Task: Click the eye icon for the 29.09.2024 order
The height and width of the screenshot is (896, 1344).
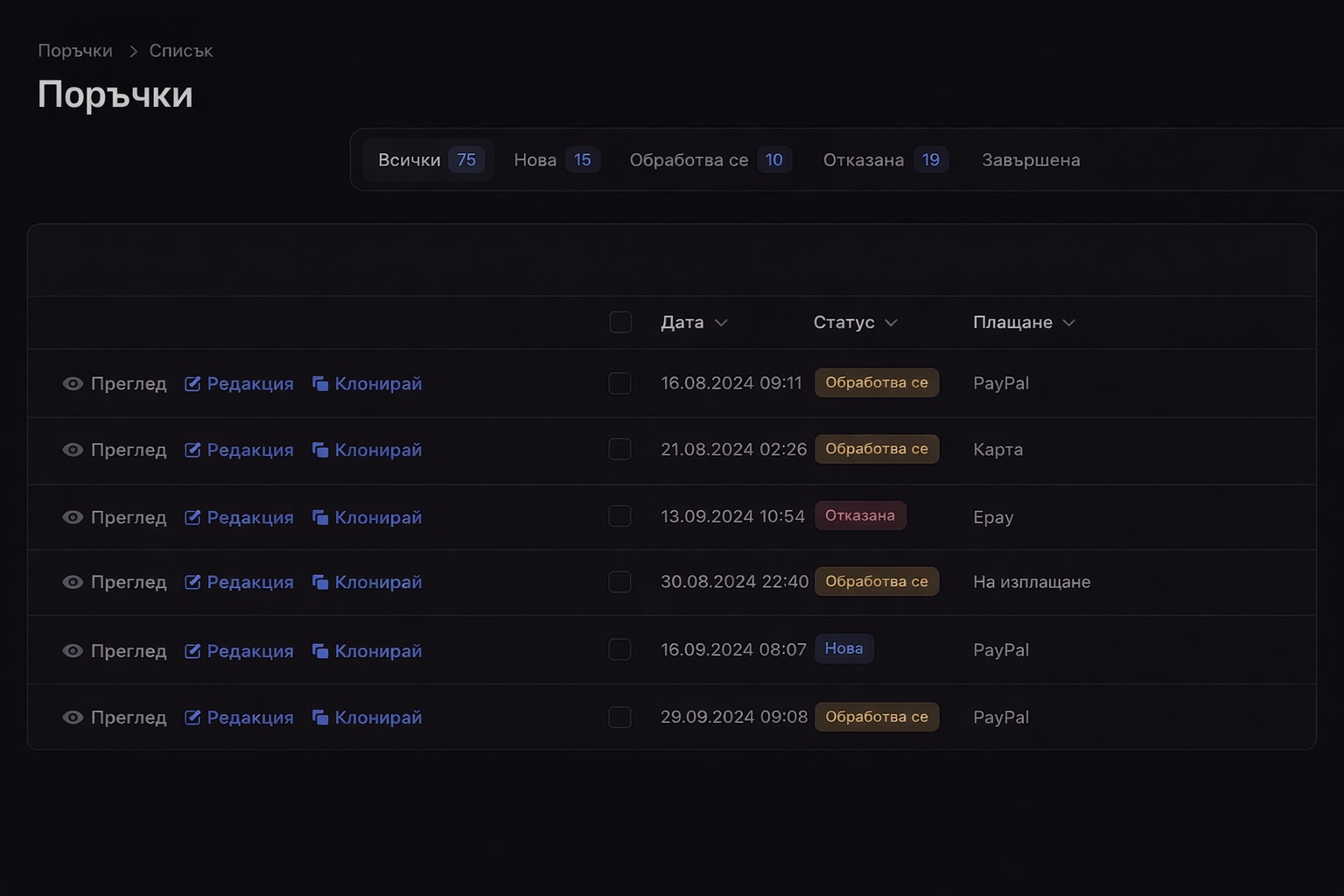Action: 73,717
